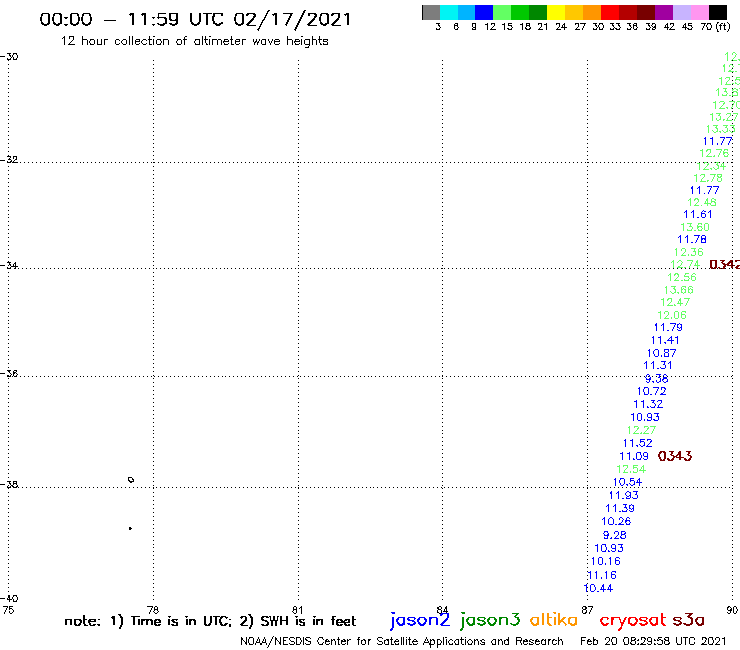Click the wave height value 12.34
This screenshot has height=650, width=740.
711,166
